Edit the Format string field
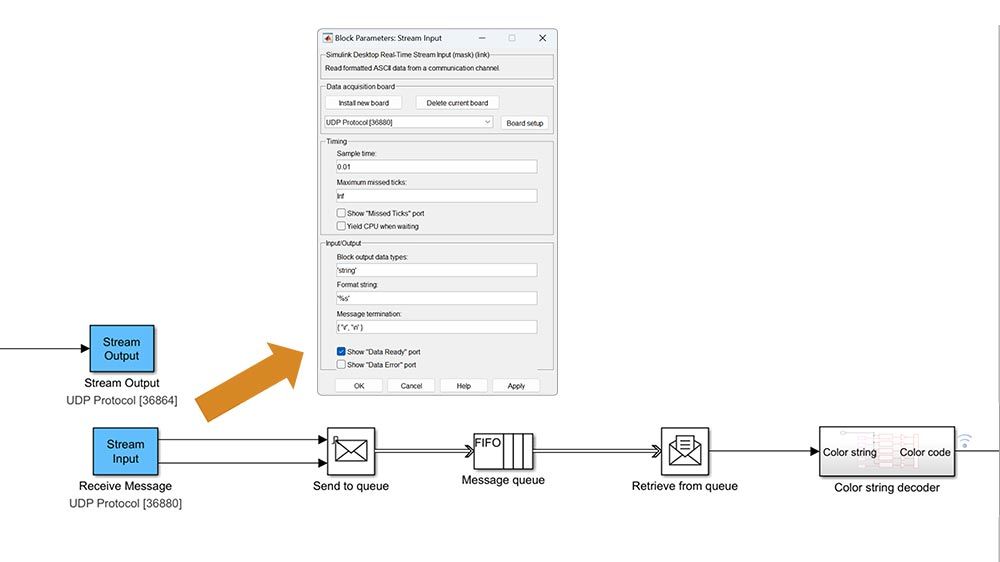Image resolution: width=1000 pixels, height=562 pixels. tap(436, 298)
